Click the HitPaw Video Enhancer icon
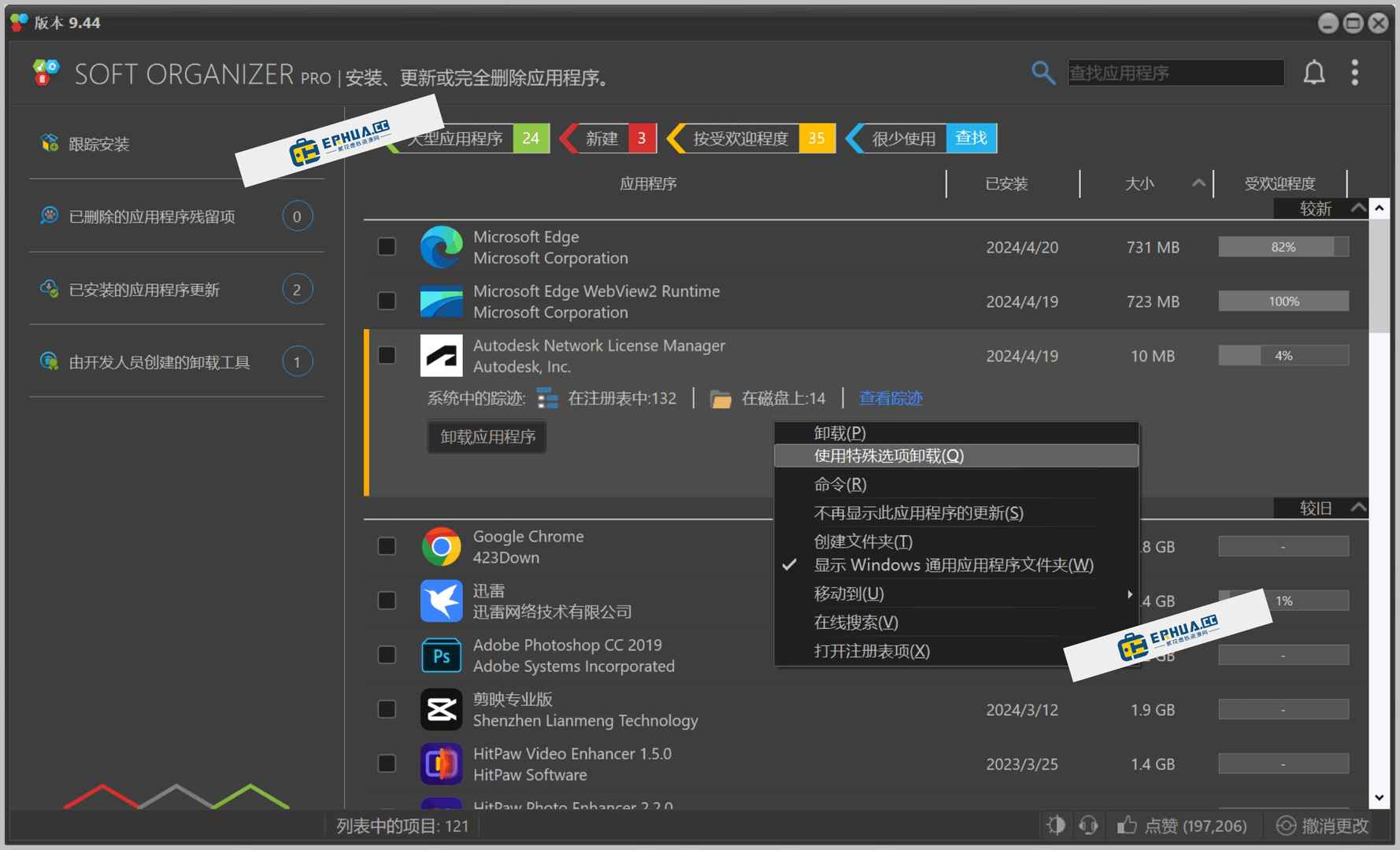Screen dimensions: 1400x850 (441, 763)
